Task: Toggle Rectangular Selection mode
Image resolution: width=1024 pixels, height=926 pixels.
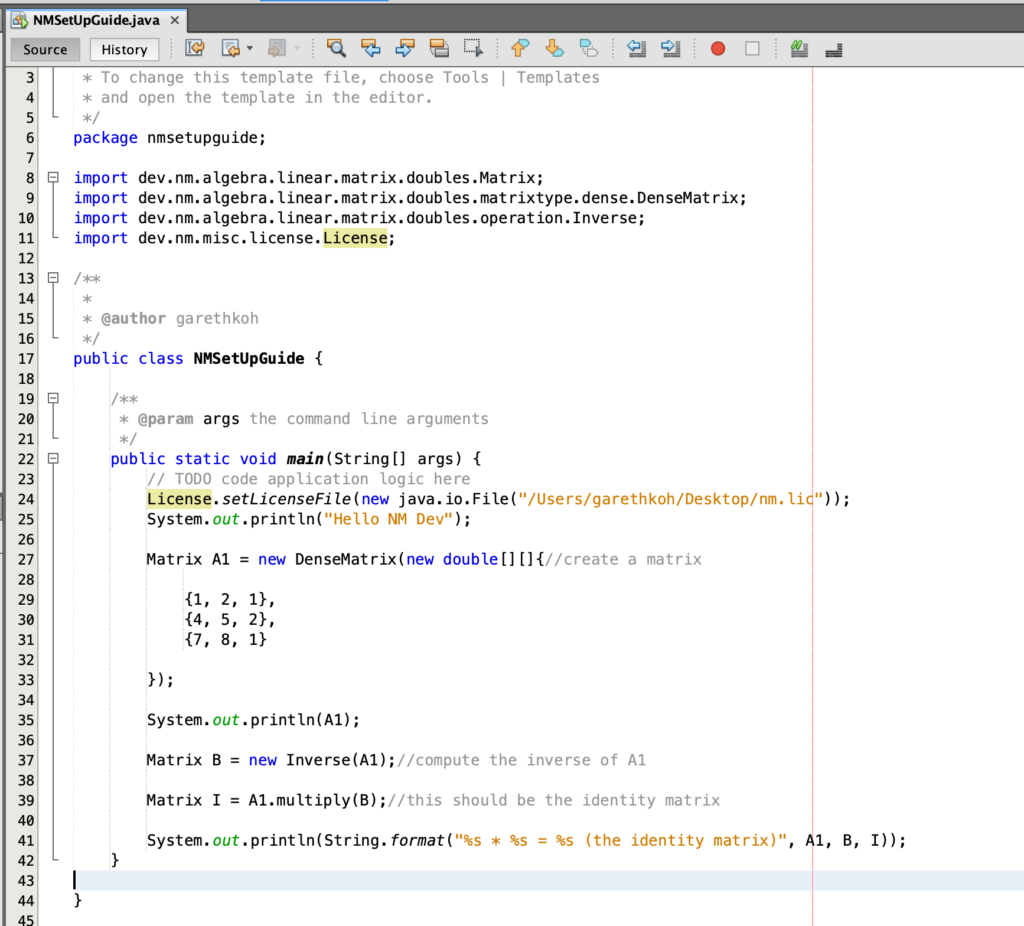Action: point(475,48)
